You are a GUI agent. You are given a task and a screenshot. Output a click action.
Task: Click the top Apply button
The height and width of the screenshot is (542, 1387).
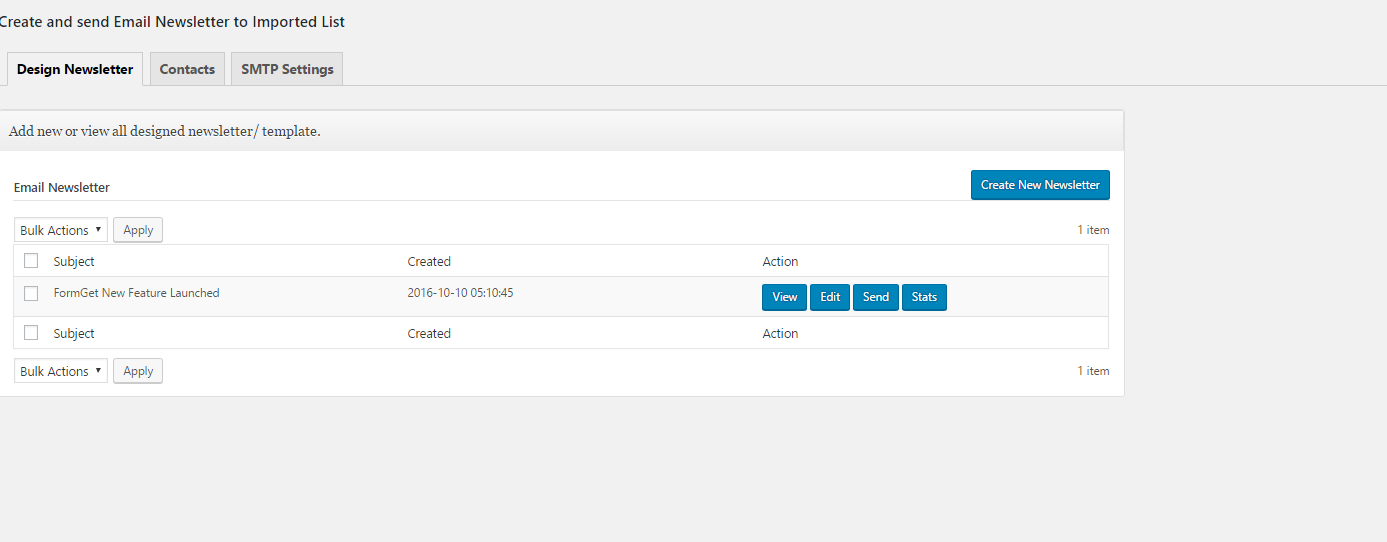(138, 230)
